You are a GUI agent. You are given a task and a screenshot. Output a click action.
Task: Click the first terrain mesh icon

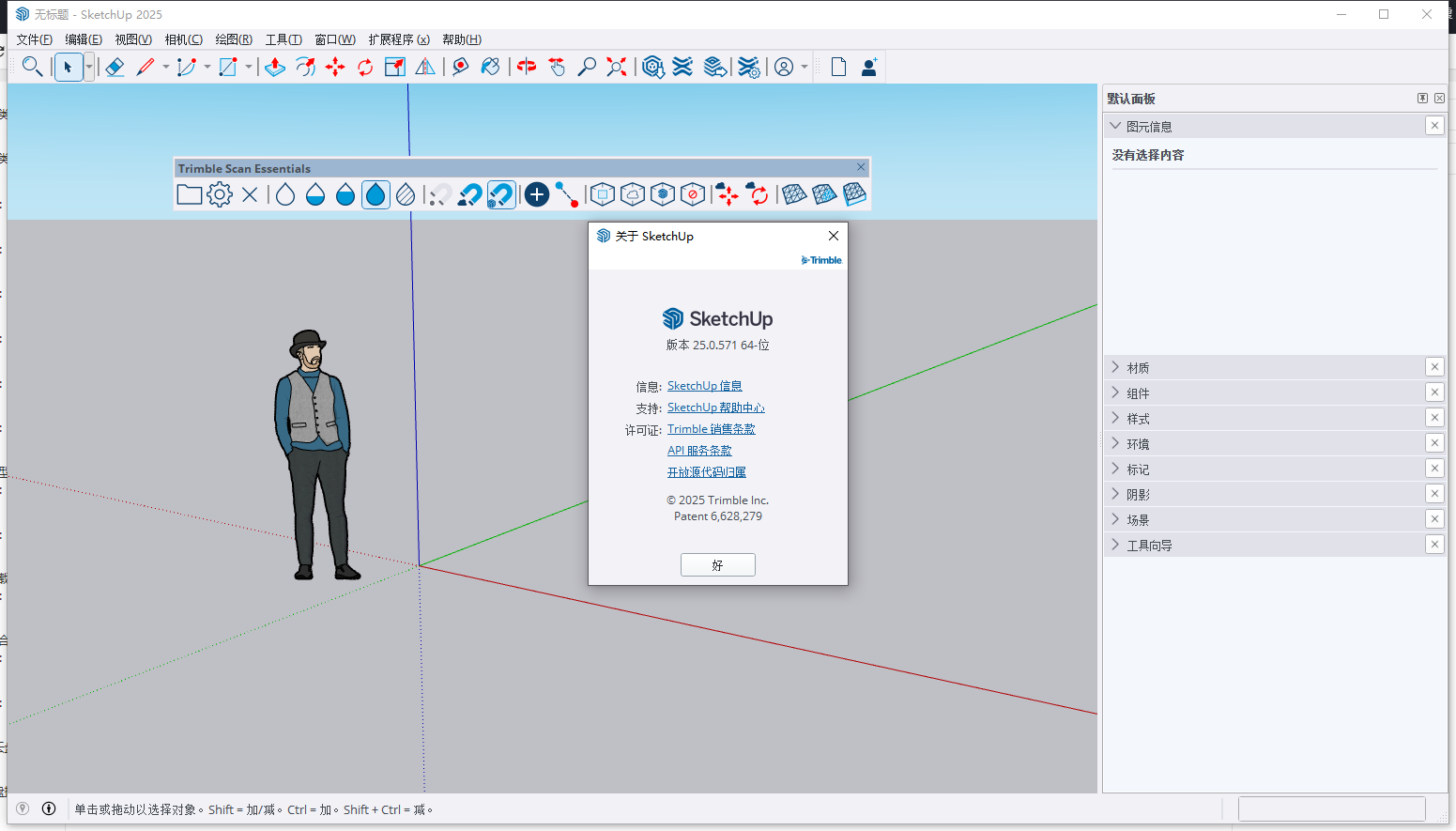[x=794, y=194]
